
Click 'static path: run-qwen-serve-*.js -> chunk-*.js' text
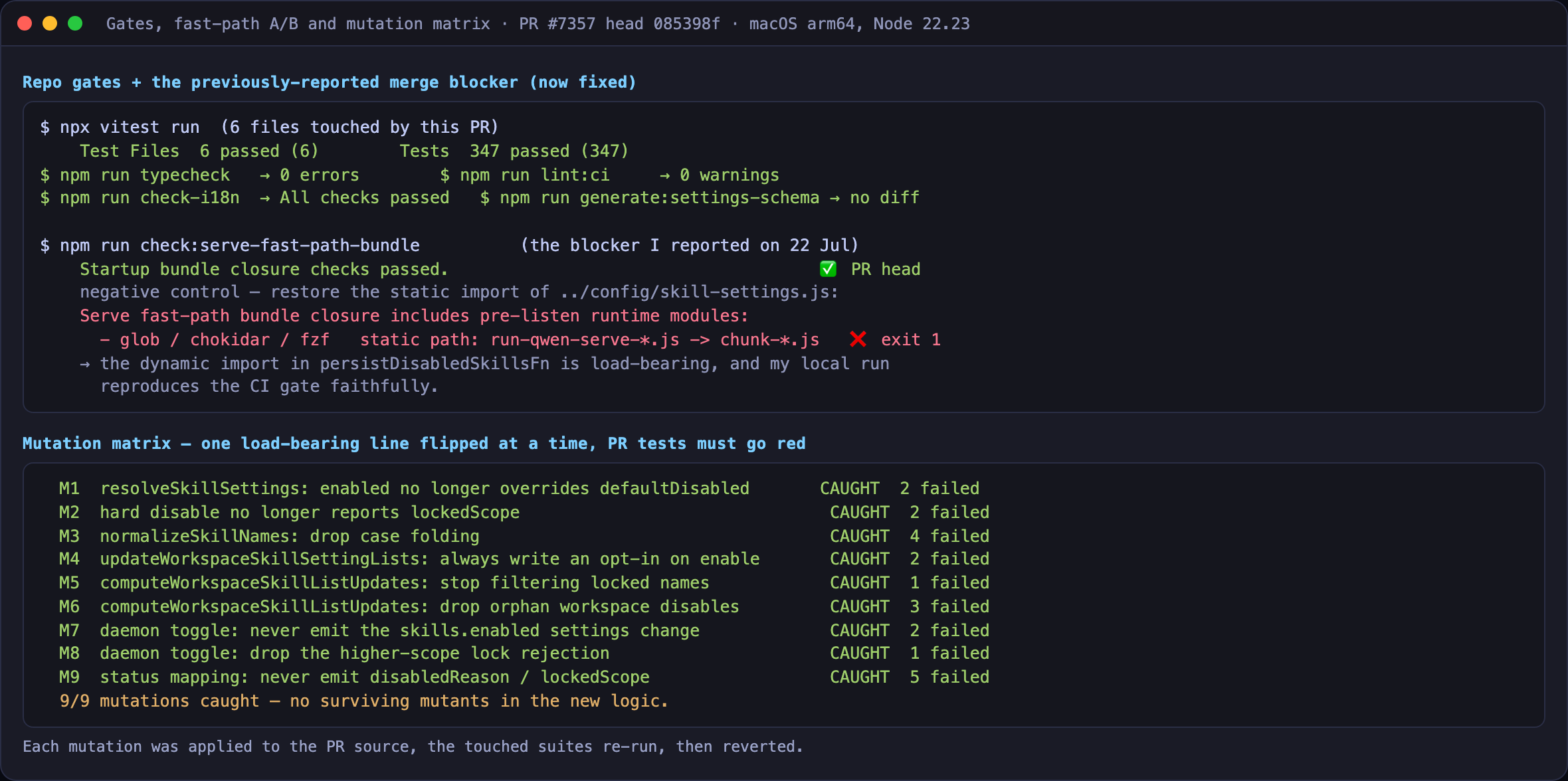589,339
